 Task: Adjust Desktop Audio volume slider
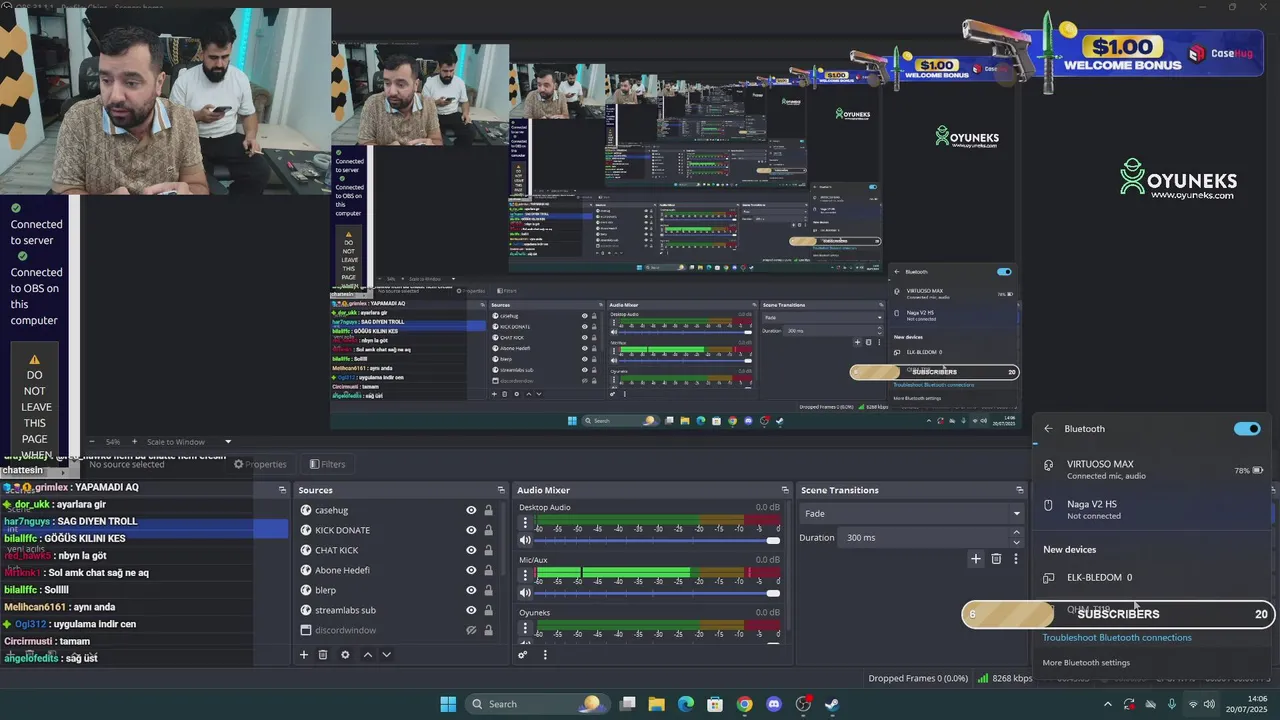[657, 541]
